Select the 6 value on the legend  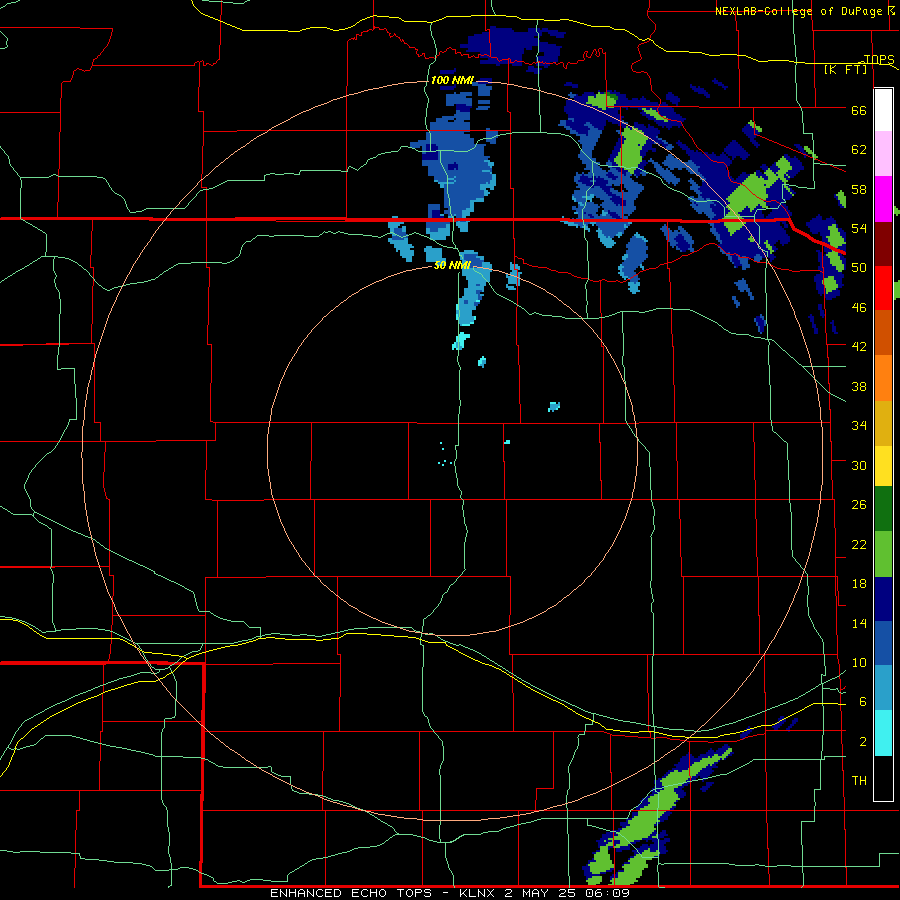tap(863, 702)
